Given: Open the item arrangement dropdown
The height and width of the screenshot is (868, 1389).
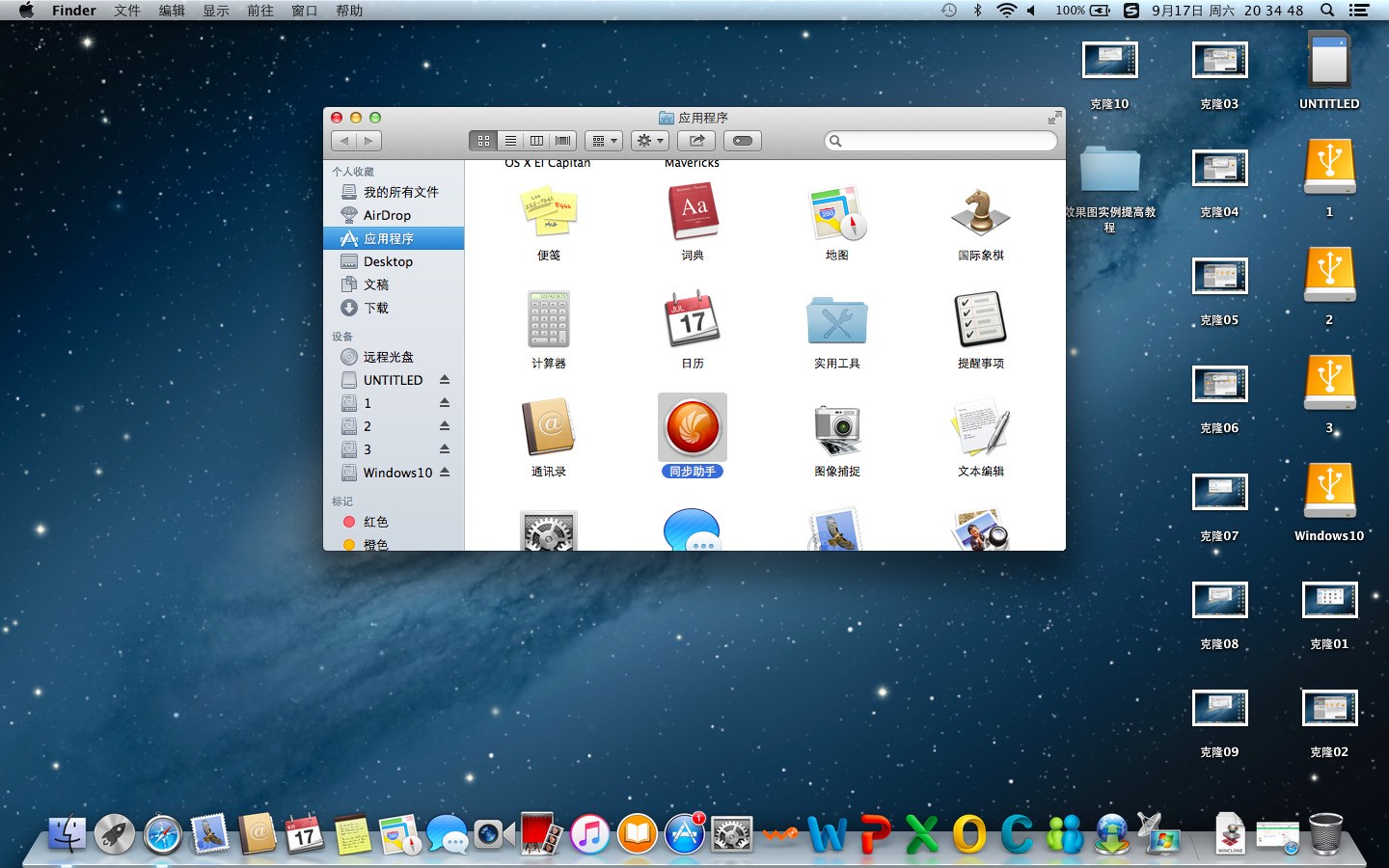Looking at the screenshot, I should click(x=604, y=141).
